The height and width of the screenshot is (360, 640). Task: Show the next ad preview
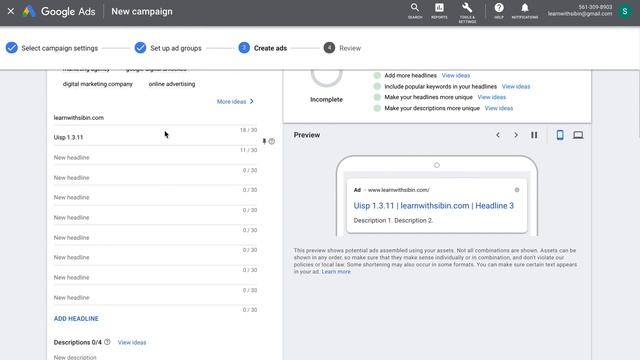pyautogui.click(x=516, y=135)
